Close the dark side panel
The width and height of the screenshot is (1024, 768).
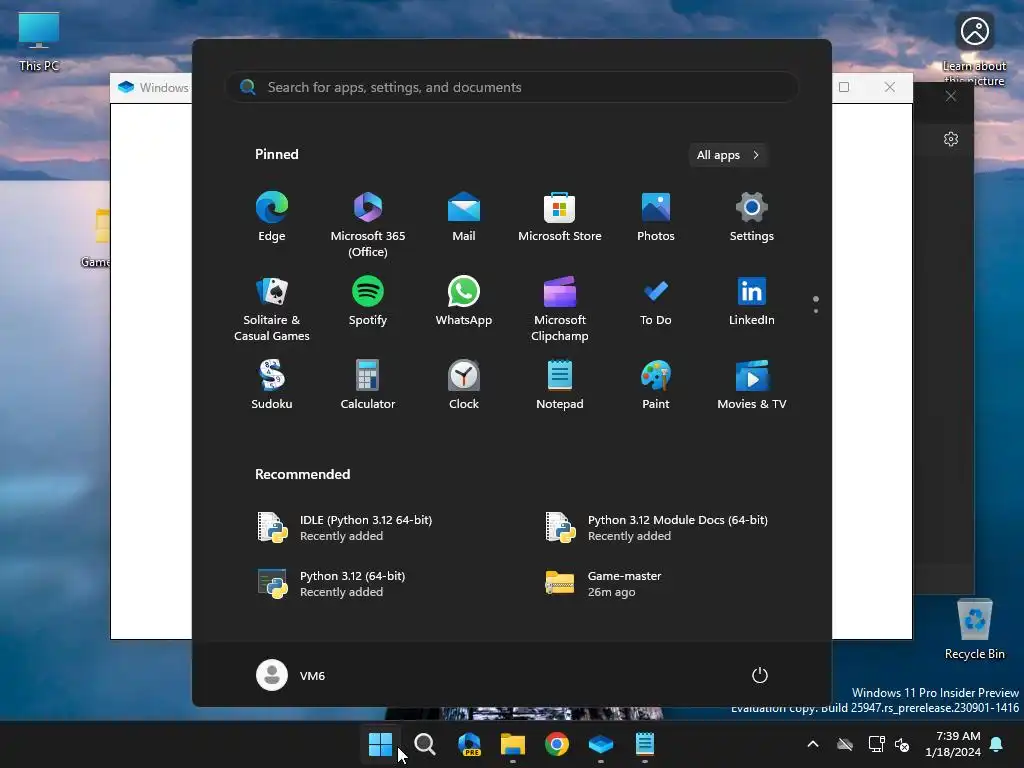pyautogui.click(x=951, y=96)
